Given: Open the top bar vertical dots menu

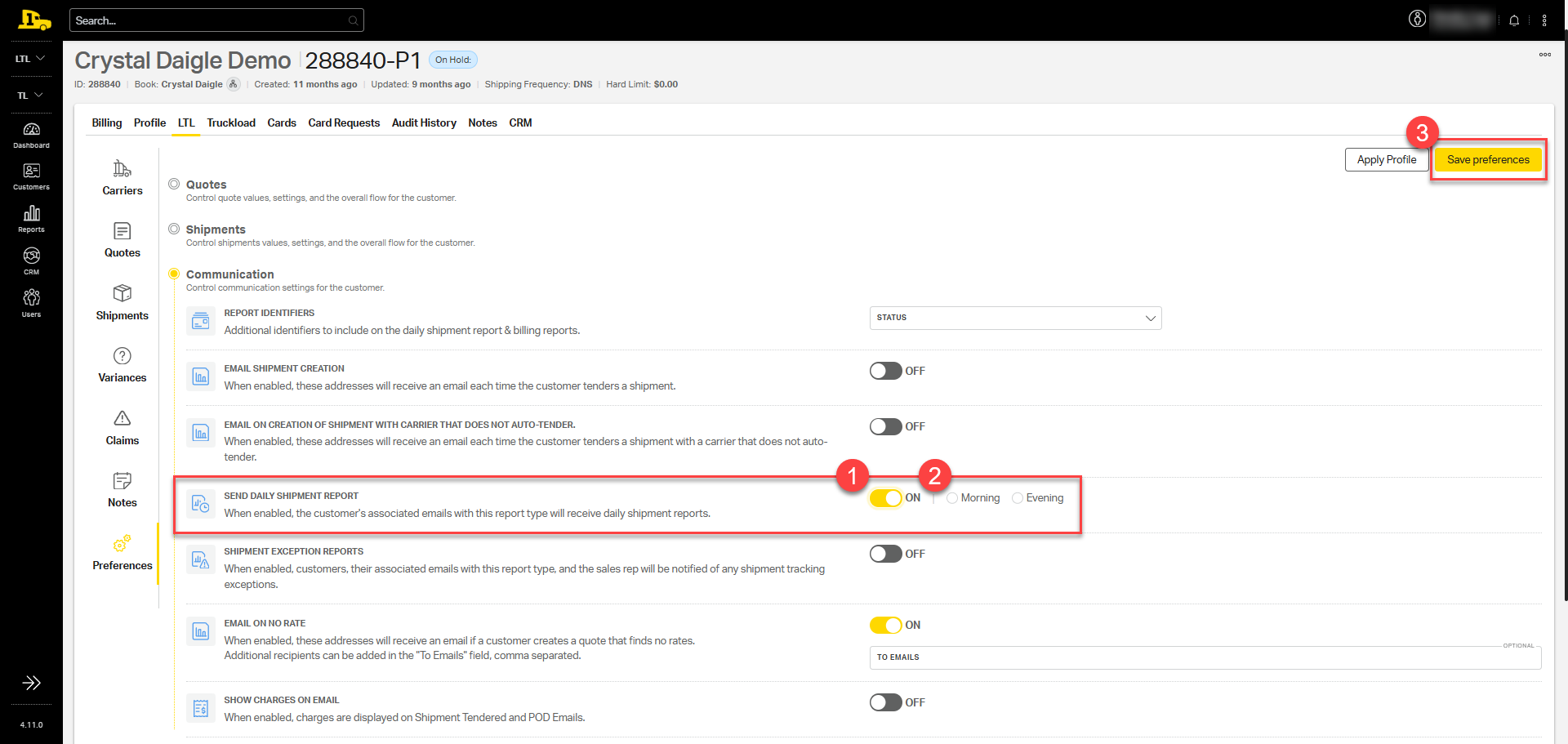Looking at the screenshot, I should pos(1544,20).
